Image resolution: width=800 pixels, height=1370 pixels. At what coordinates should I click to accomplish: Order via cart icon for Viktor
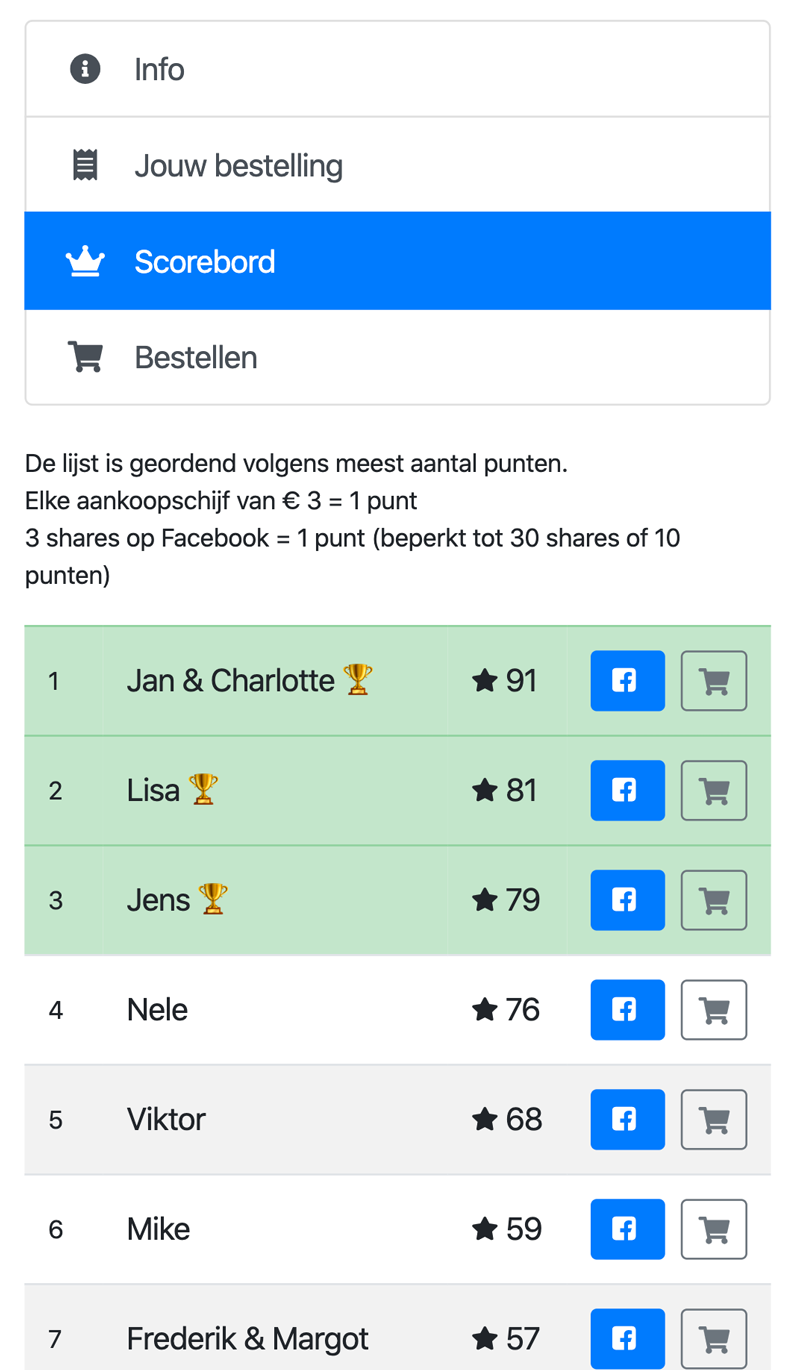[714, 1119]
